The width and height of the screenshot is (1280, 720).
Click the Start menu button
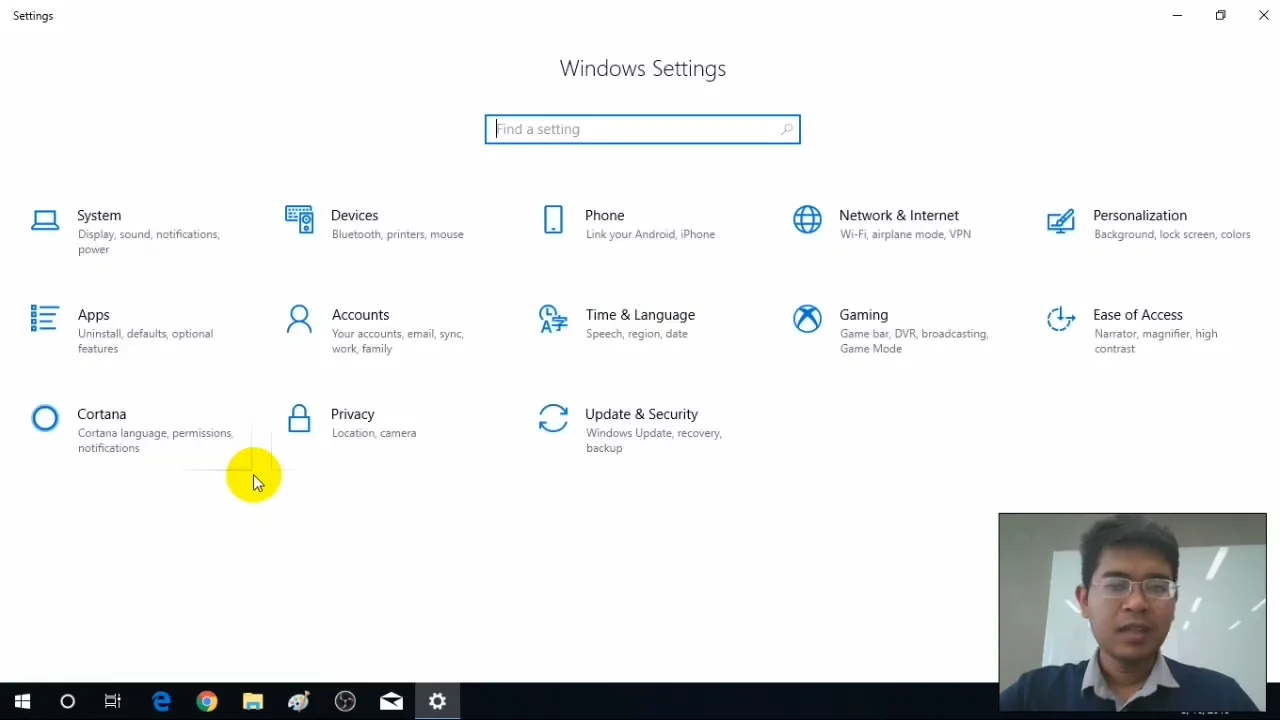[22, 701]
